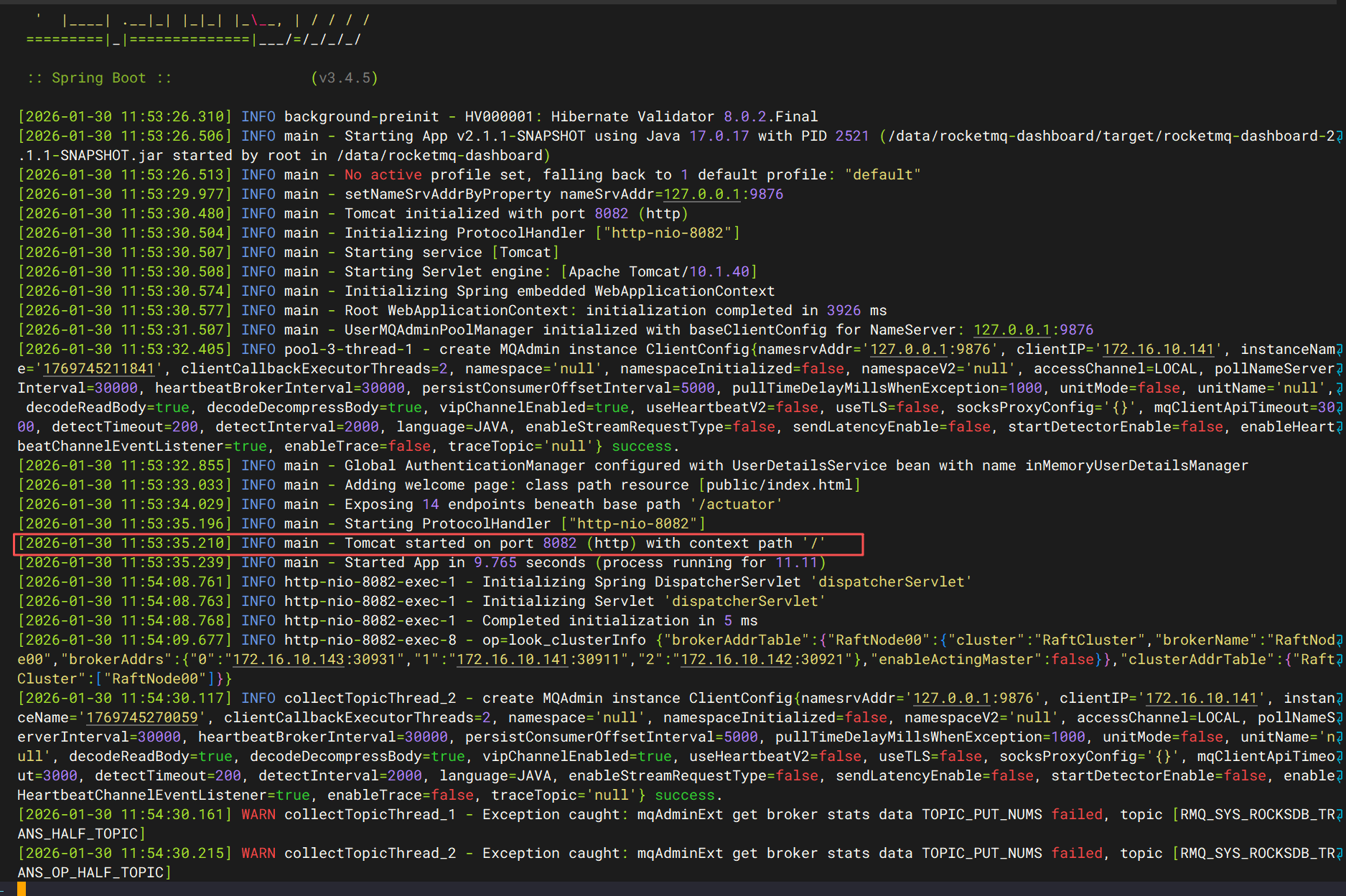1346x896 pixels.
Task: Click the first WARN label for collectTopicThread_1
Action: [258, 814]
